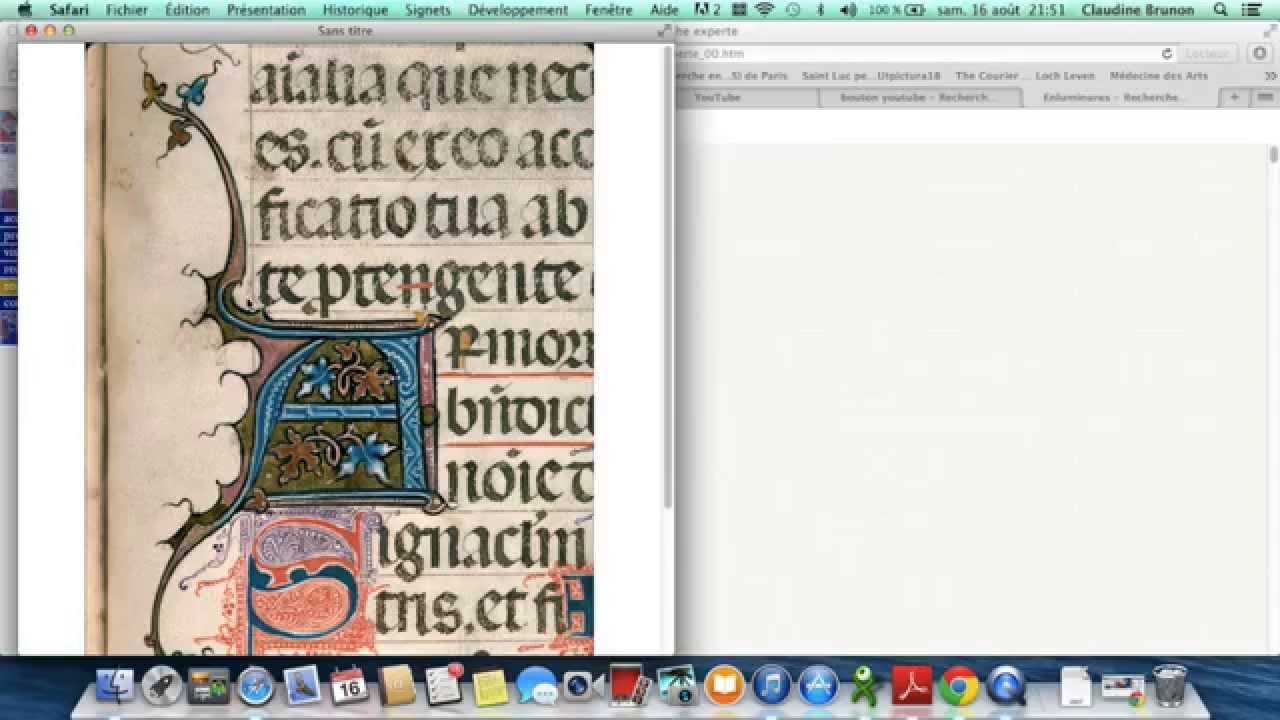Open the white document stack in Dock
The height and width of the screenshot is (720, 1280).
point(1075,686)
